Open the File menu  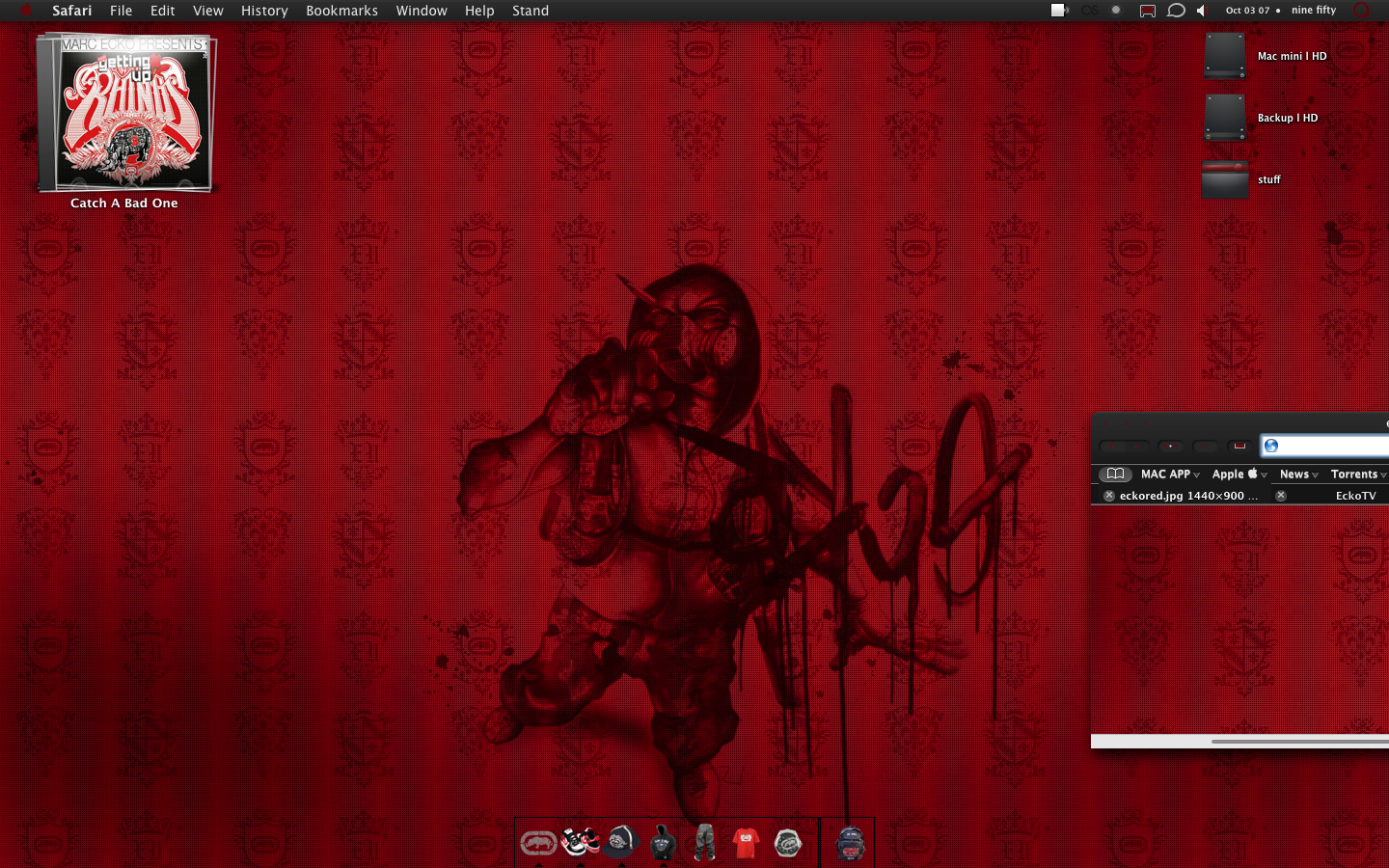(122, 11)
